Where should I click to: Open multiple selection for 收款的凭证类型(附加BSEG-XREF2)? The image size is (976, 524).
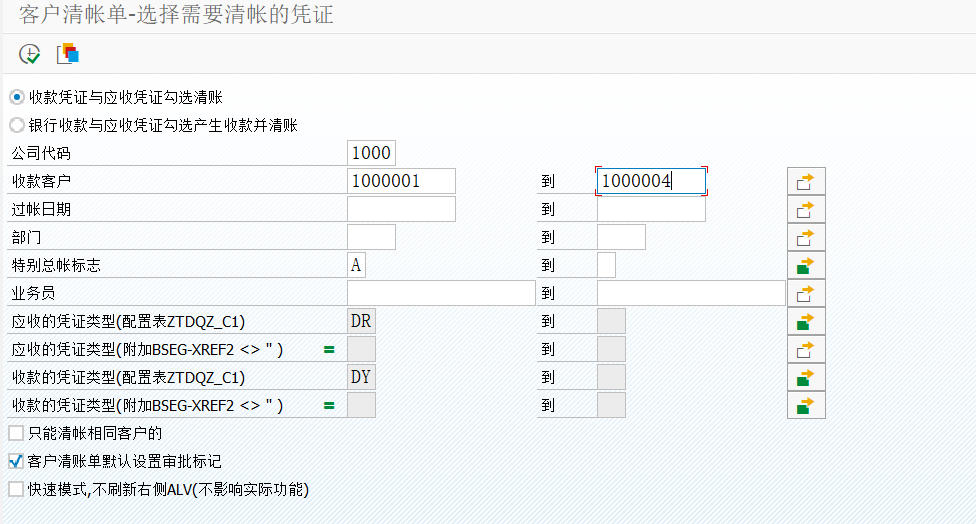click(x=806, y=405)
